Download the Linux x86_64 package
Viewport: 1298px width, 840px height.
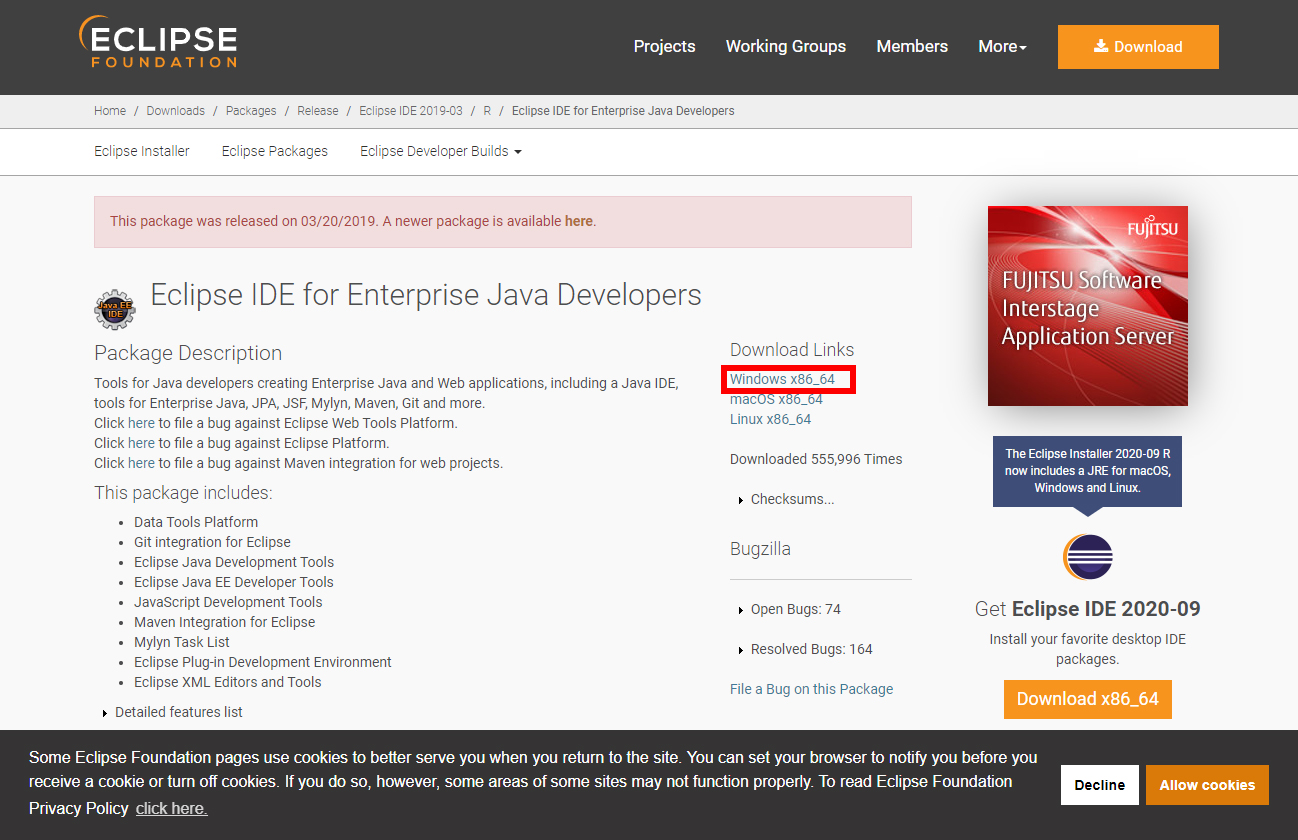pos(770,419)
